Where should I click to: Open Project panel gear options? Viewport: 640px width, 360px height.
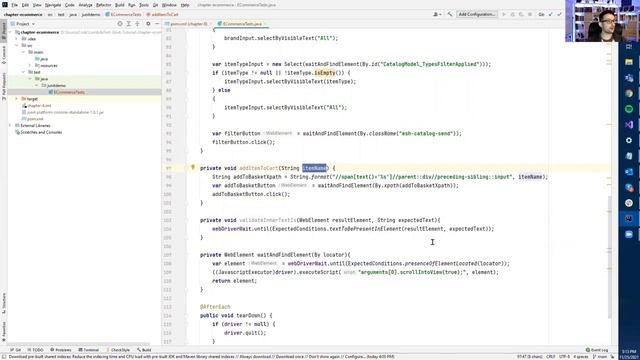(x=148, y=24)
